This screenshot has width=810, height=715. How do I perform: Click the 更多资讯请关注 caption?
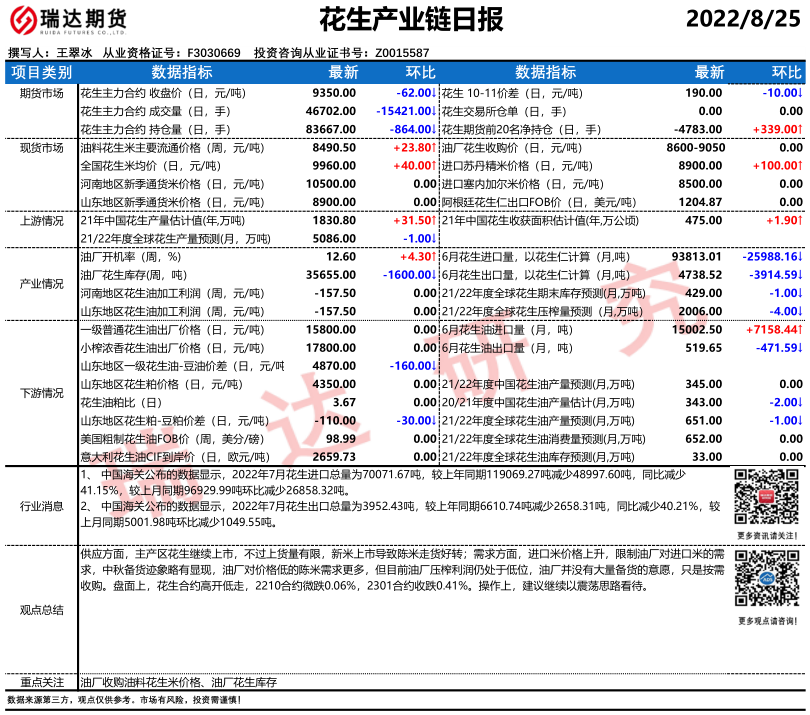[x=767, y=536]
